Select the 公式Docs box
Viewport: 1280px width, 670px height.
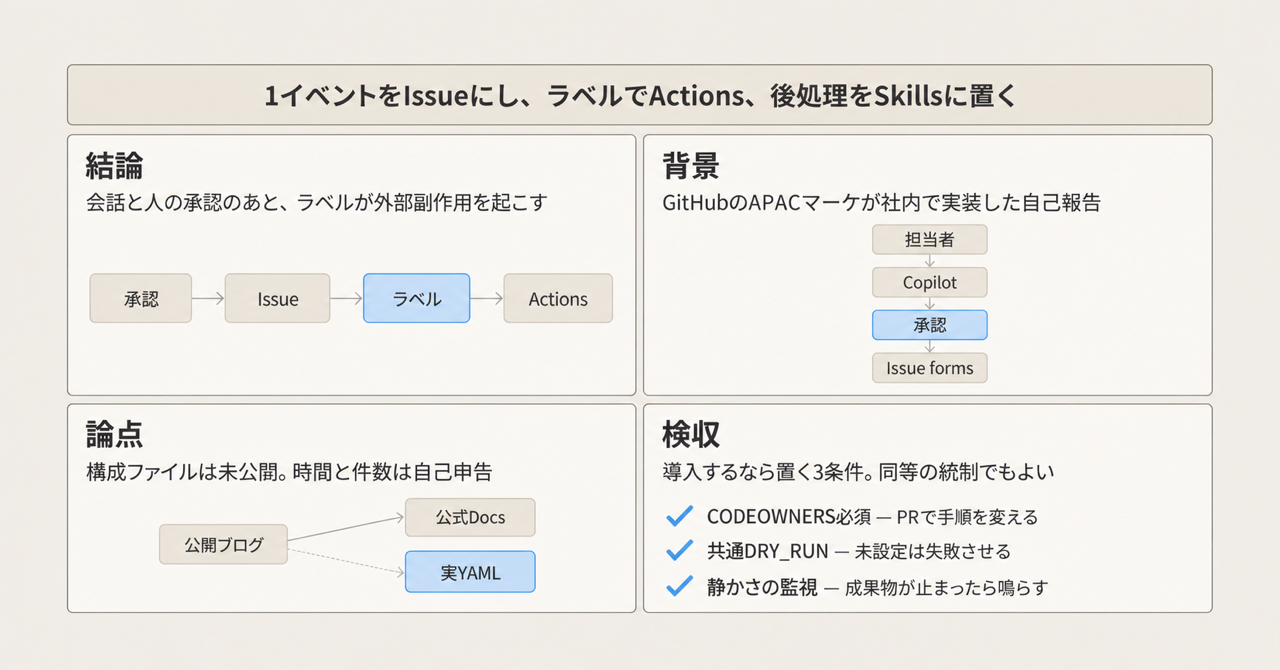pyautogui.click(x=470, y=517)
